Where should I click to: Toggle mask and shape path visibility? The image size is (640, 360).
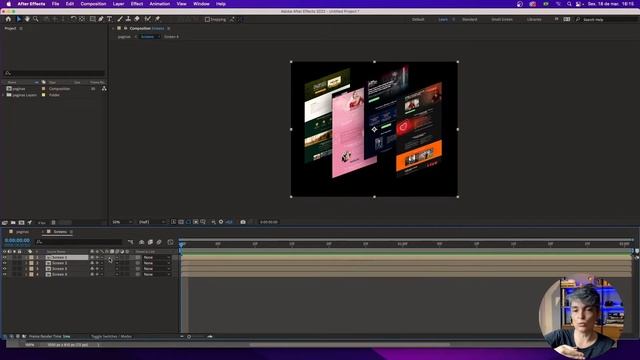188,222
